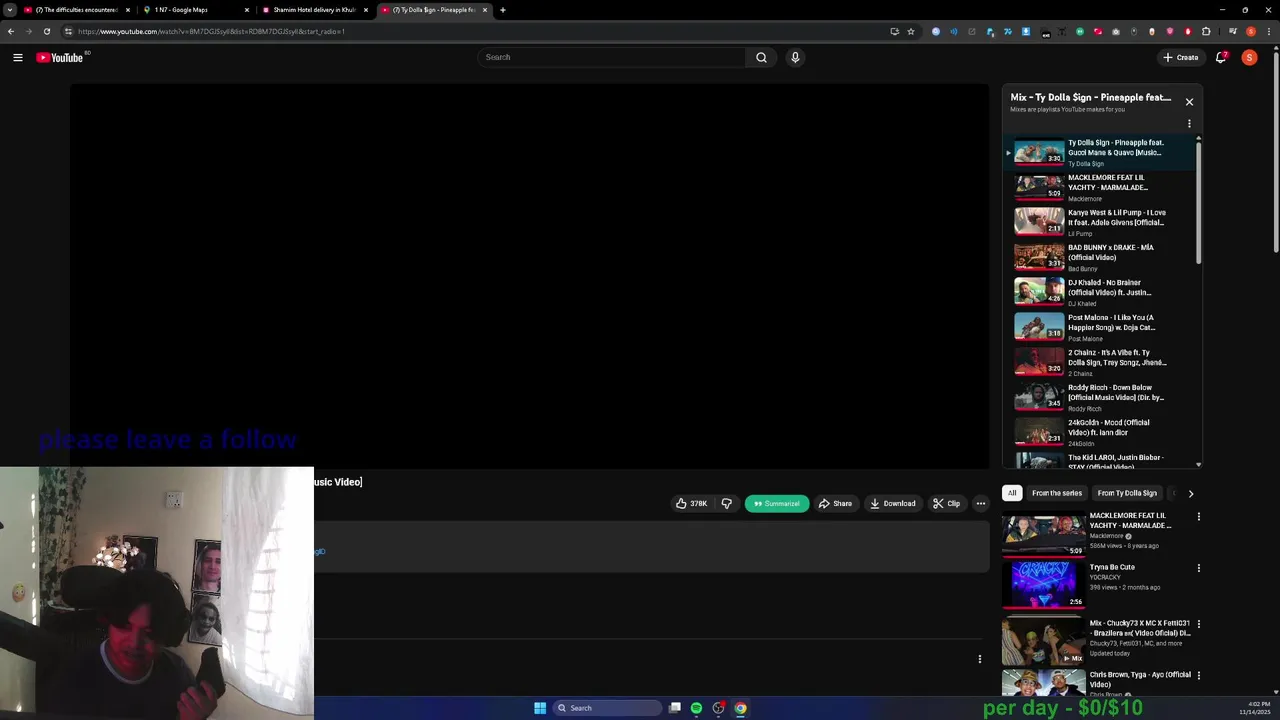
Task: Go back in browser history
Action: [11, 31]
